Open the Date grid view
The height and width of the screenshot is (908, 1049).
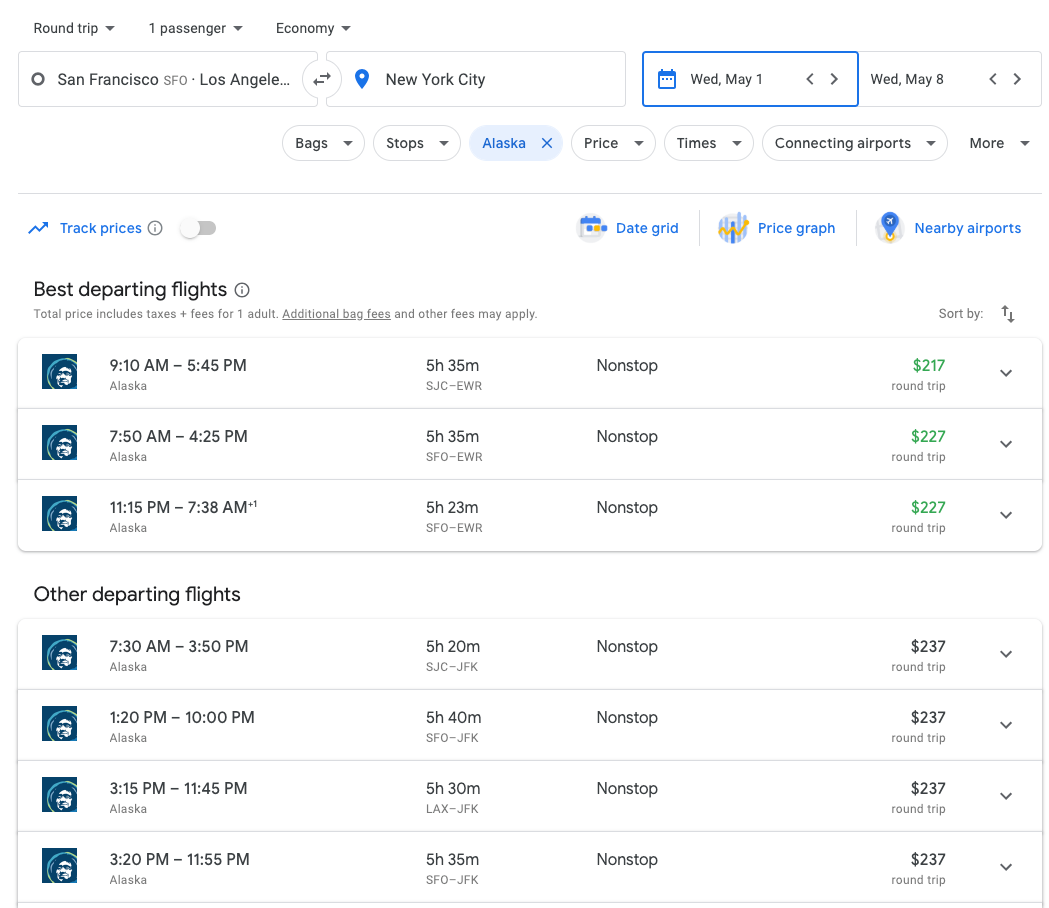(629, 228)
